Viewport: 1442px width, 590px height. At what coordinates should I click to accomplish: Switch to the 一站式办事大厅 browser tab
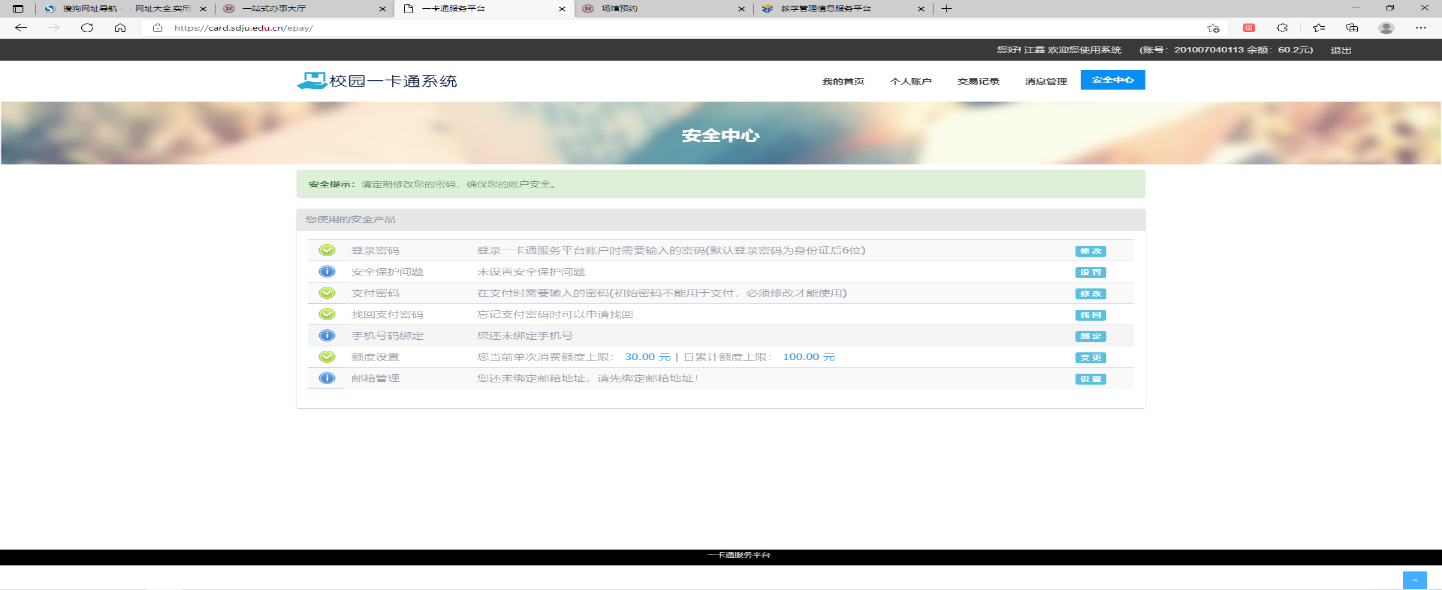click(300, 8)
